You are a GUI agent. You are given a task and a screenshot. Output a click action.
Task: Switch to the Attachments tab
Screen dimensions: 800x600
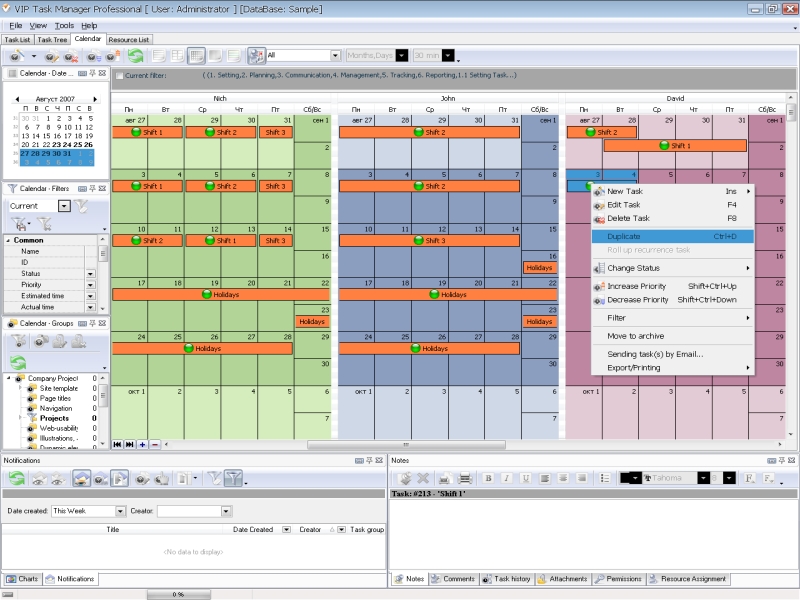(x=563, y=579)
